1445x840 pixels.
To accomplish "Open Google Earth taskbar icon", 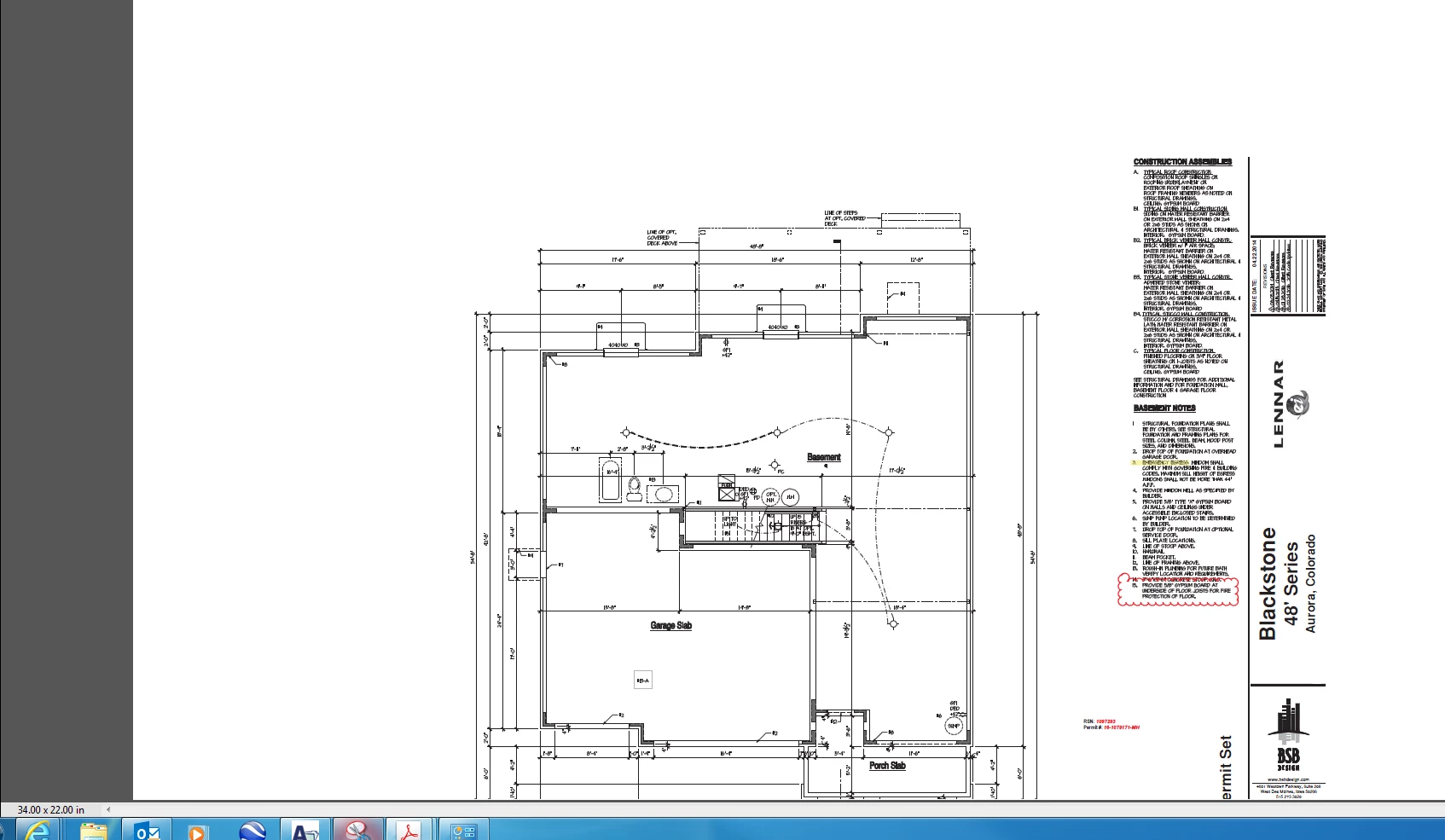I will pyautogui.click(x=252, y=830).
